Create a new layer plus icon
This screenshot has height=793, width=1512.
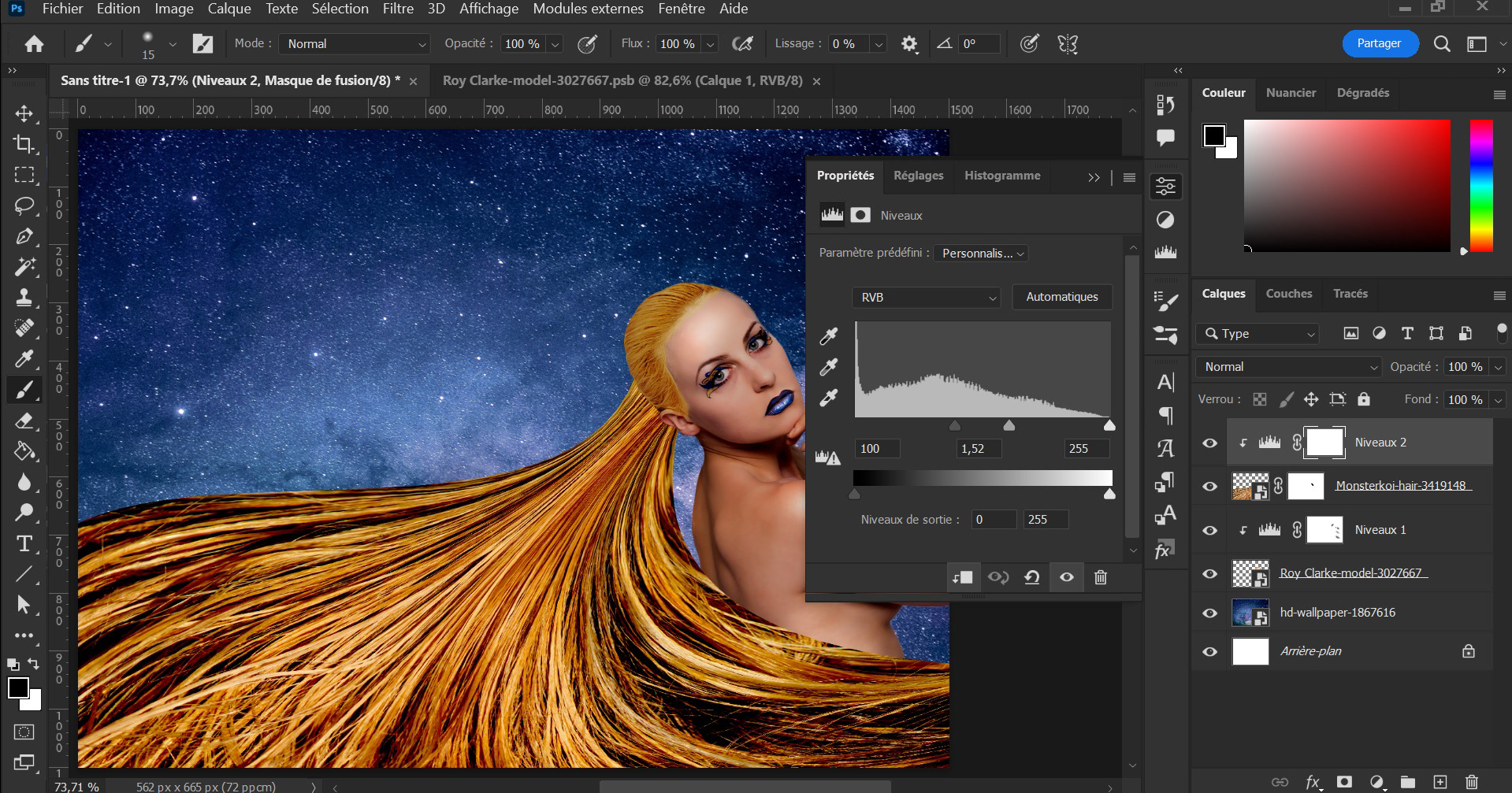coord(1440,782)
